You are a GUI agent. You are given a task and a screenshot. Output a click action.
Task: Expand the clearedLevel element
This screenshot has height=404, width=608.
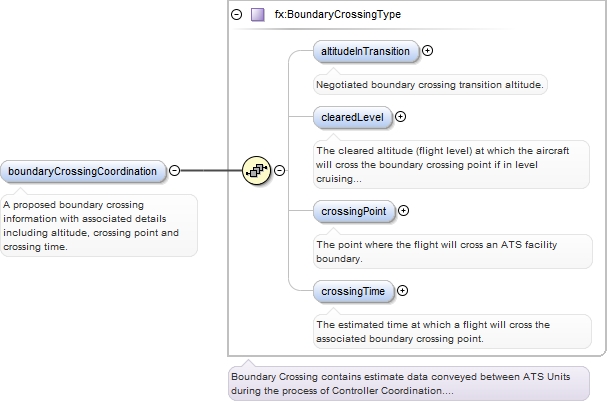[x=401, y=116]
